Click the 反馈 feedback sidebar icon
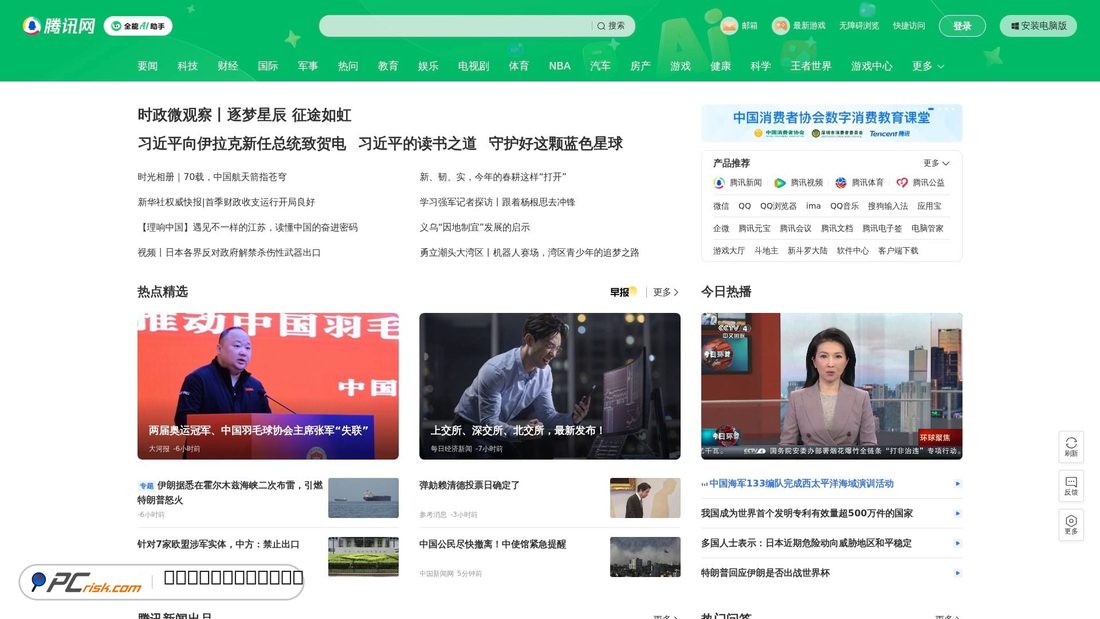The width and height of the screenshot is (1100, 619). coord(1071,486)
